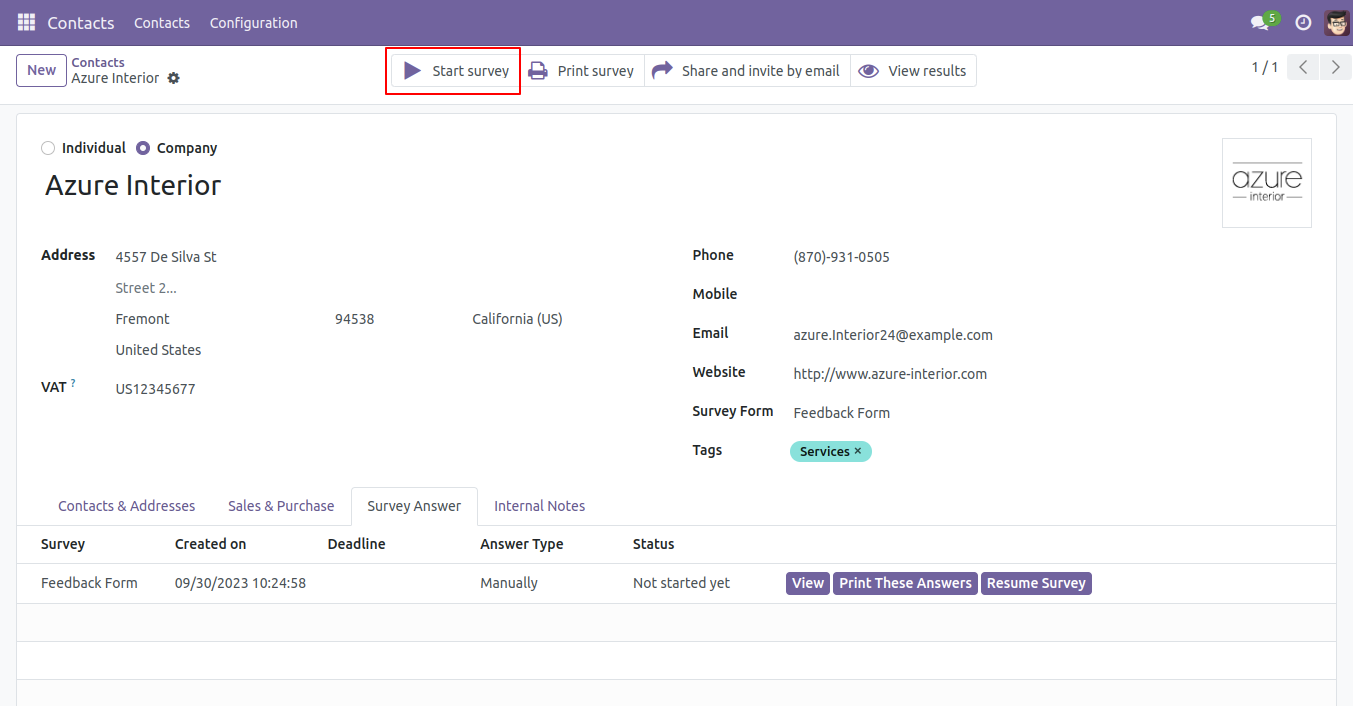Click the gear icon beside Azure Interior
The image size is (1353, 706).
point(174,78)
